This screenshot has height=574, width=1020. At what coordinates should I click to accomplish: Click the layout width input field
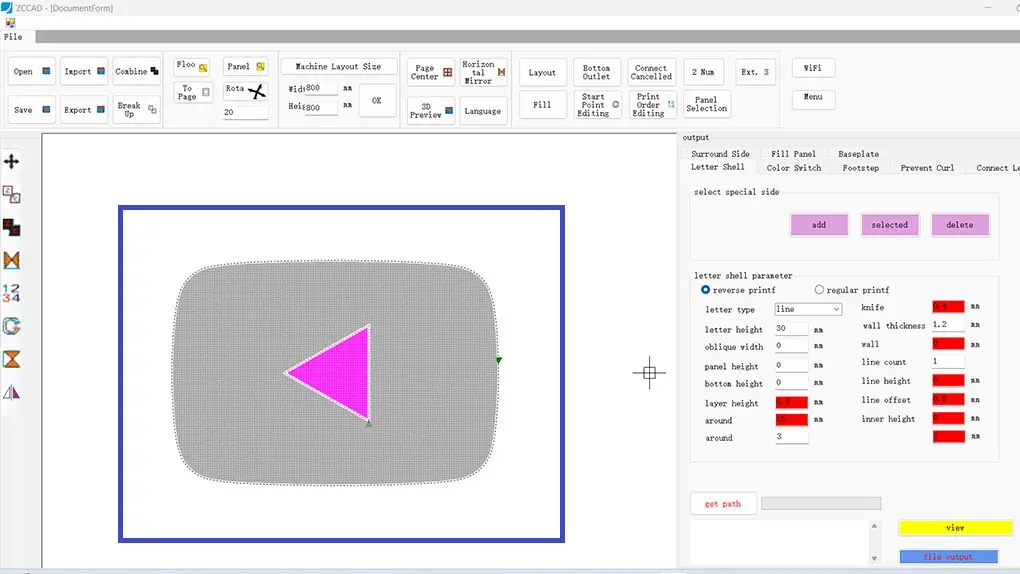321,88
